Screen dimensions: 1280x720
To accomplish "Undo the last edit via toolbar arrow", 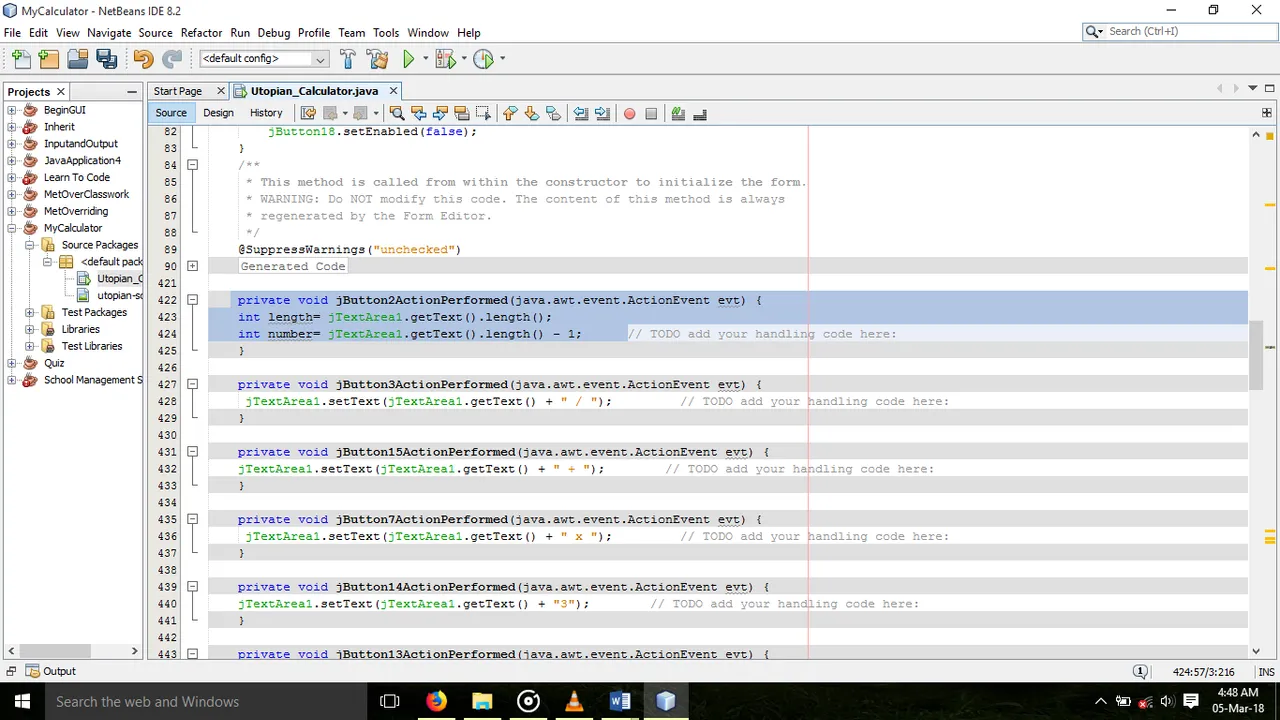I will 143,59.
